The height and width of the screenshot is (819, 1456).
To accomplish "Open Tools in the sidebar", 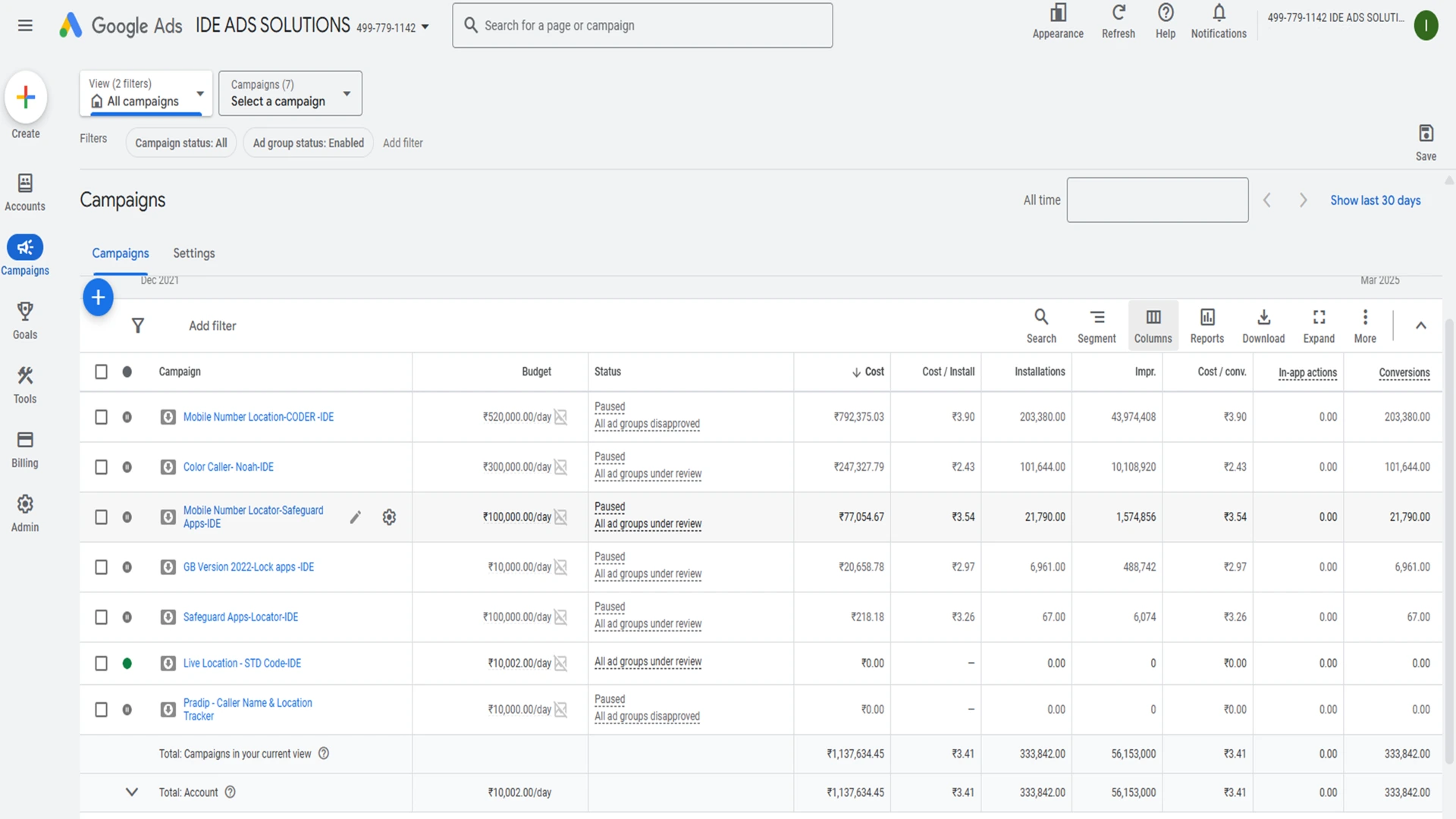I will pyautogui.click(x=25, y=385).
